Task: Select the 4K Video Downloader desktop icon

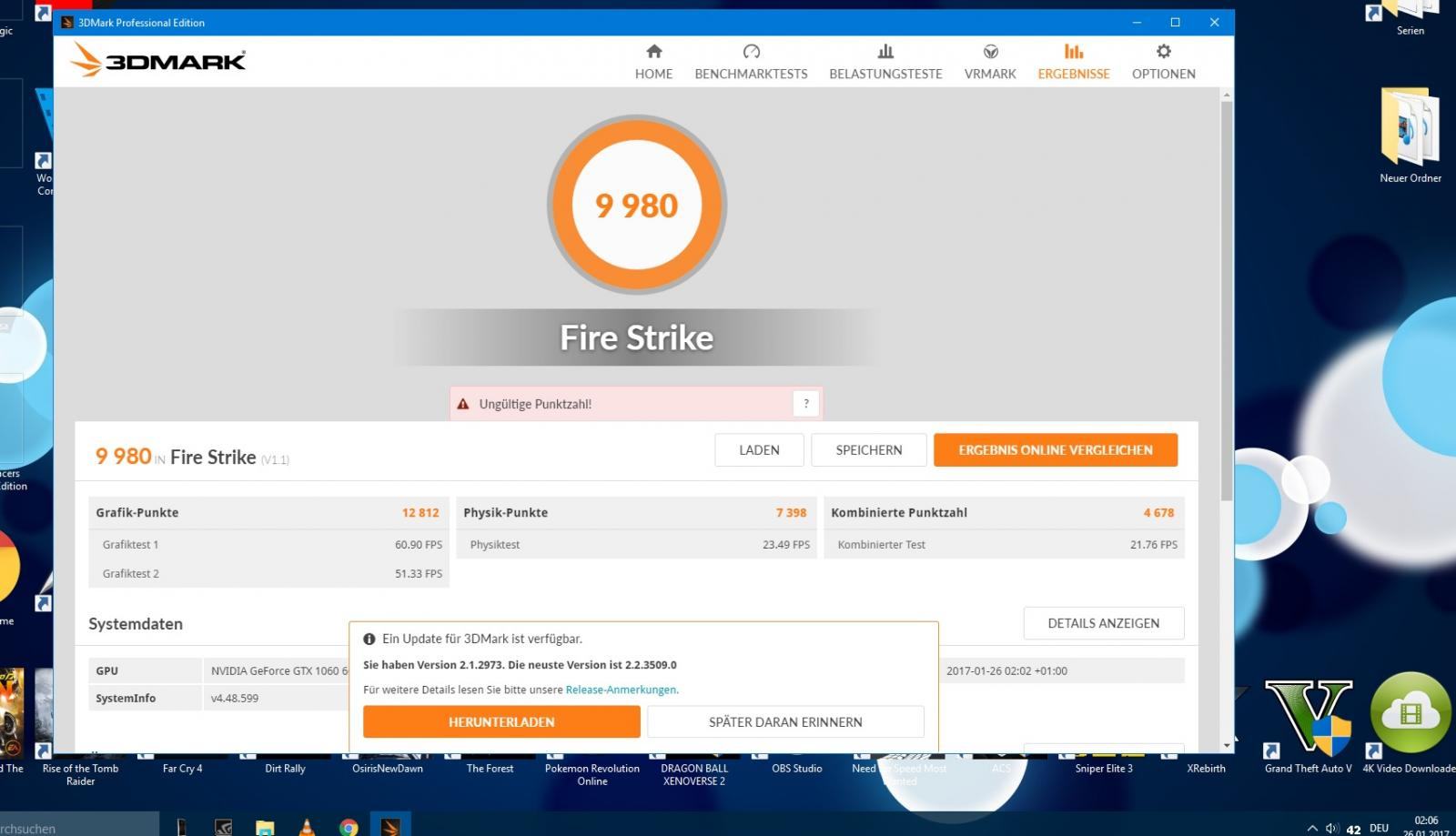Action: coord(1410,723)
